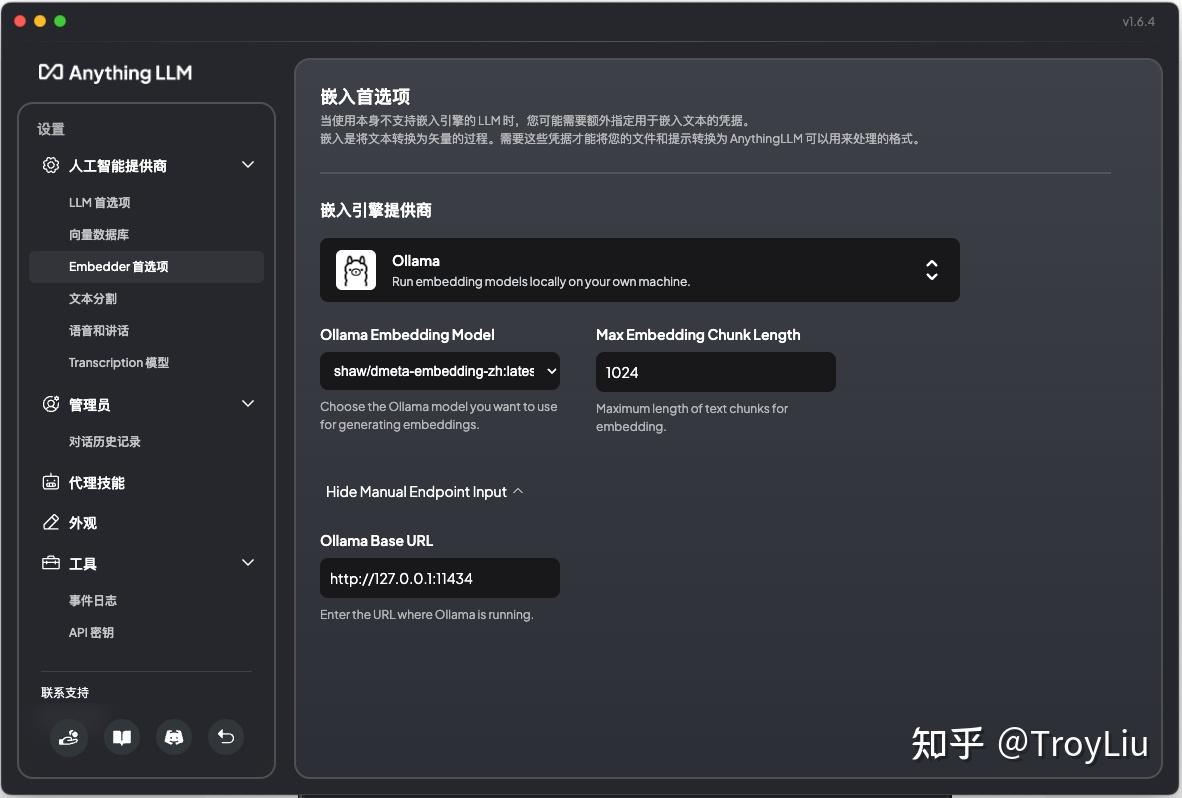This screenshot has height=798, width=1182.
Task: Open the documentation book icon
Action: pos(121,737)
